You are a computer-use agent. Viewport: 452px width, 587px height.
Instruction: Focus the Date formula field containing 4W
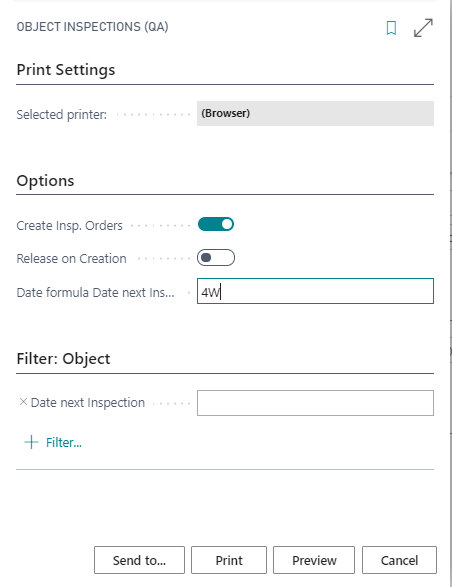tap(315, 291)
